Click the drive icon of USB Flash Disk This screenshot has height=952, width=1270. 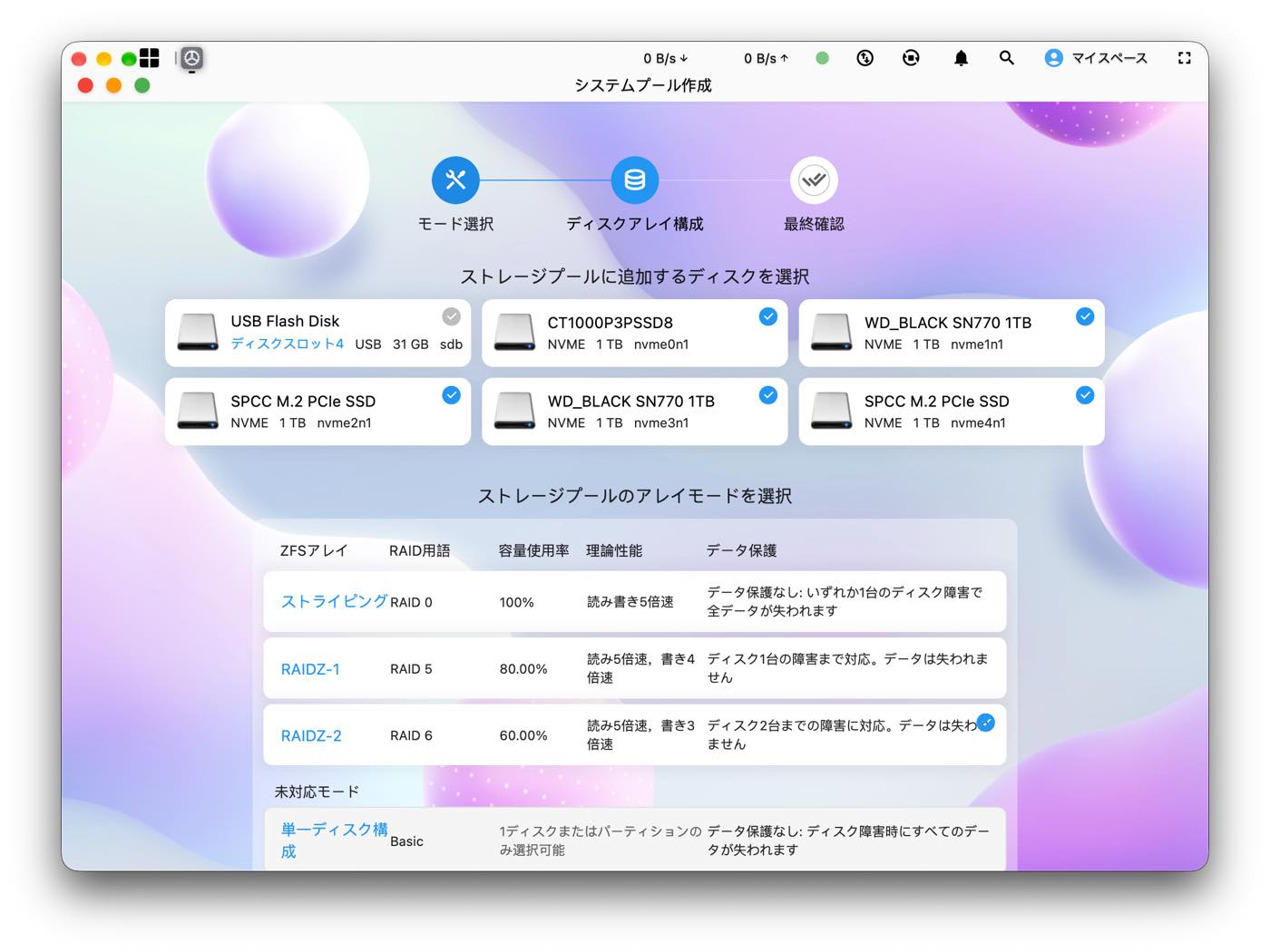coord(198,333)
